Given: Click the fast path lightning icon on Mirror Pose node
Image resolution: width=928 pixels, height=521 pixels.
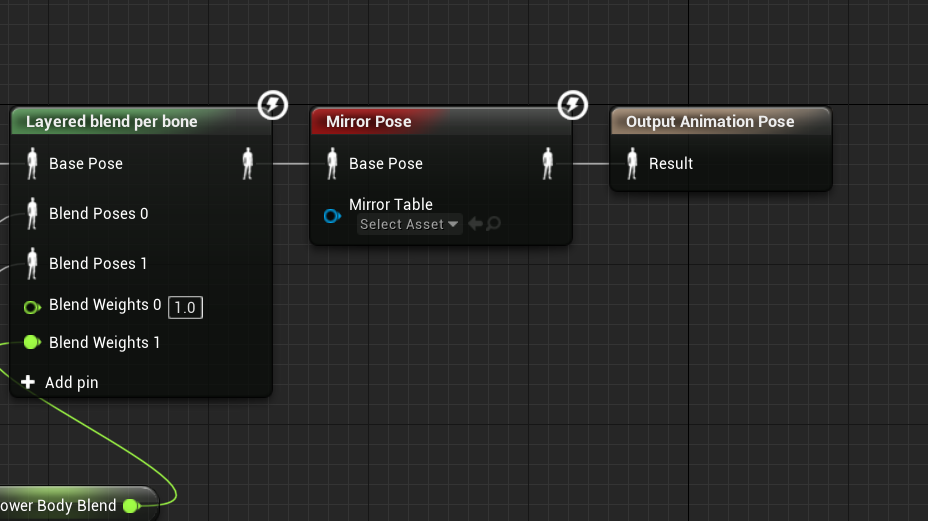Looking at the screenshot, I should tap(572, 105).
